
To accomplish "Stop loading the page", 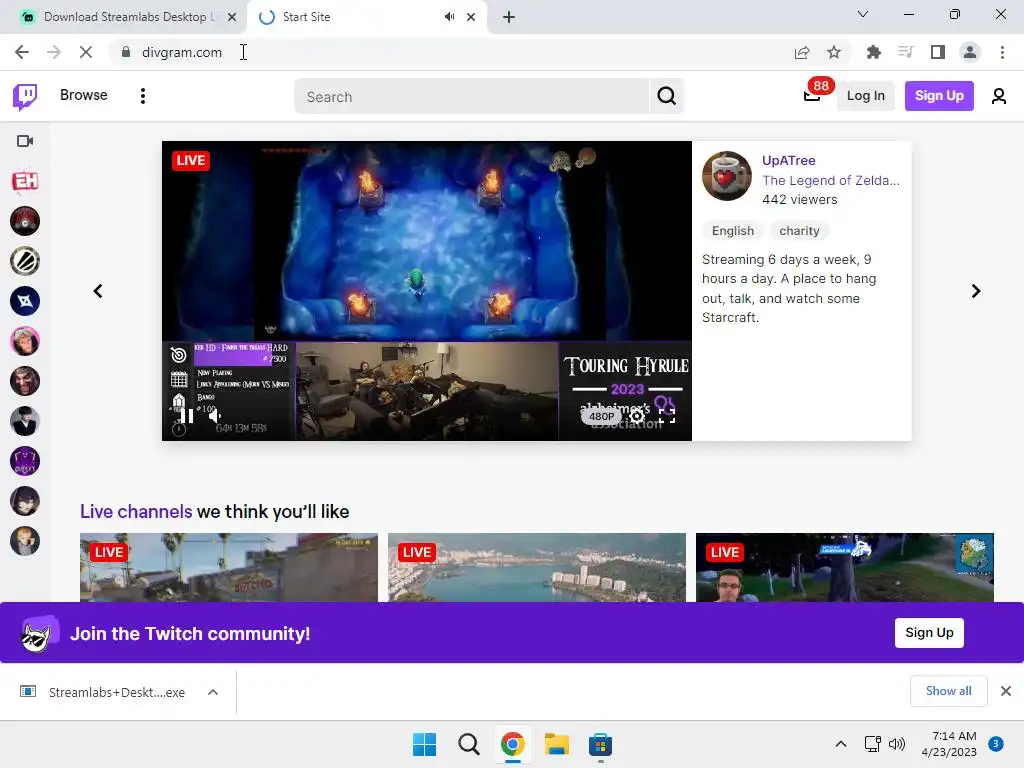I will coord(86,52).
